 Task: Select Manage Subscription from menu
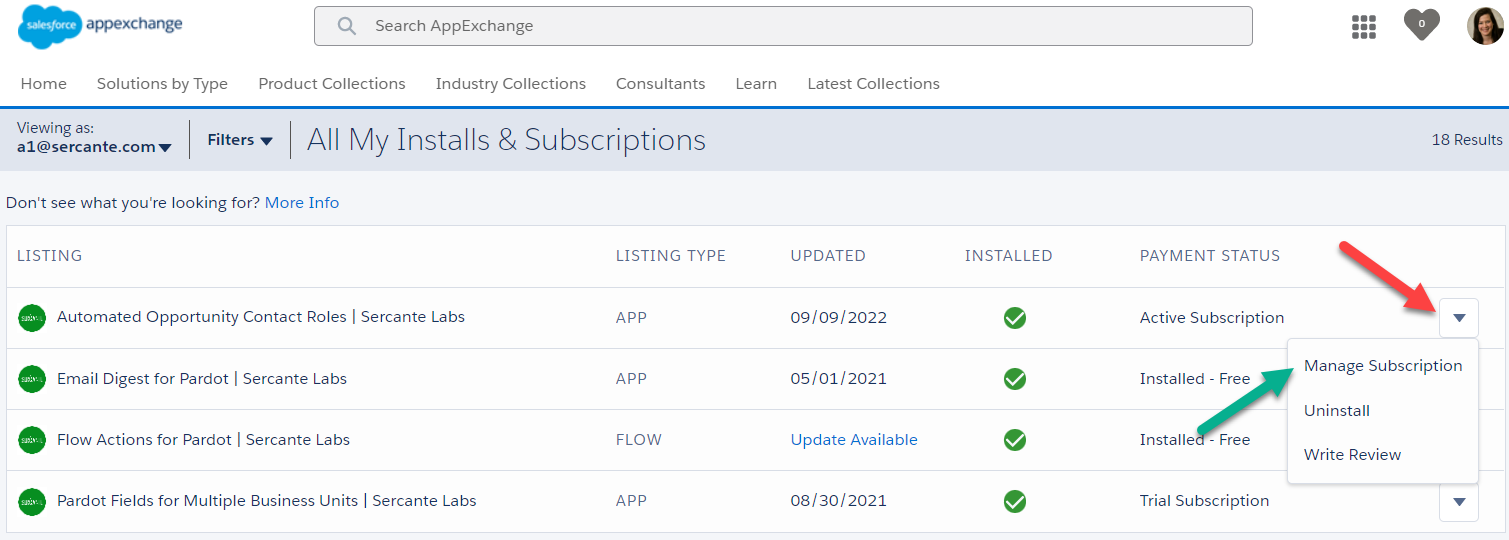point(1383,366)
